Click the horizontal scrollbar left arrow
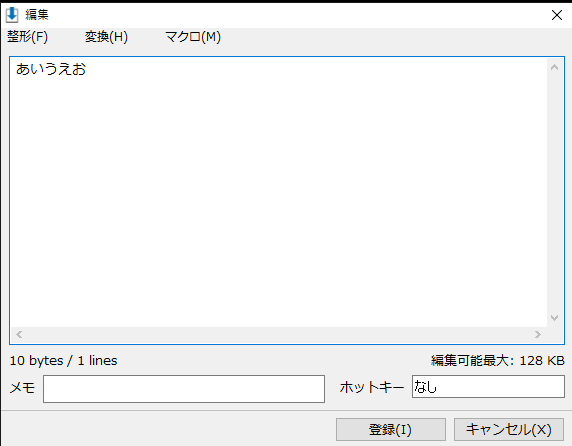 [19, 334]
